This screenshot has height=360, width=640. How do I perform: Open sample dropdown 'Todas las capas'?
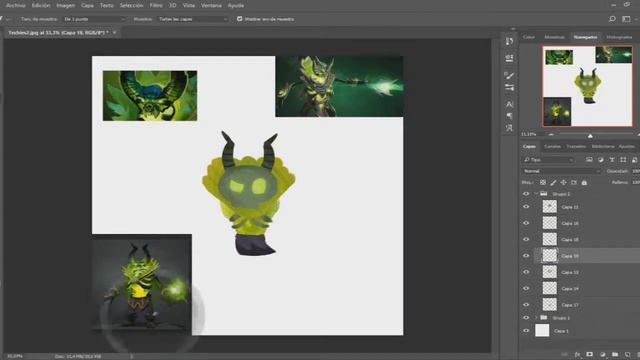(193, 19)
